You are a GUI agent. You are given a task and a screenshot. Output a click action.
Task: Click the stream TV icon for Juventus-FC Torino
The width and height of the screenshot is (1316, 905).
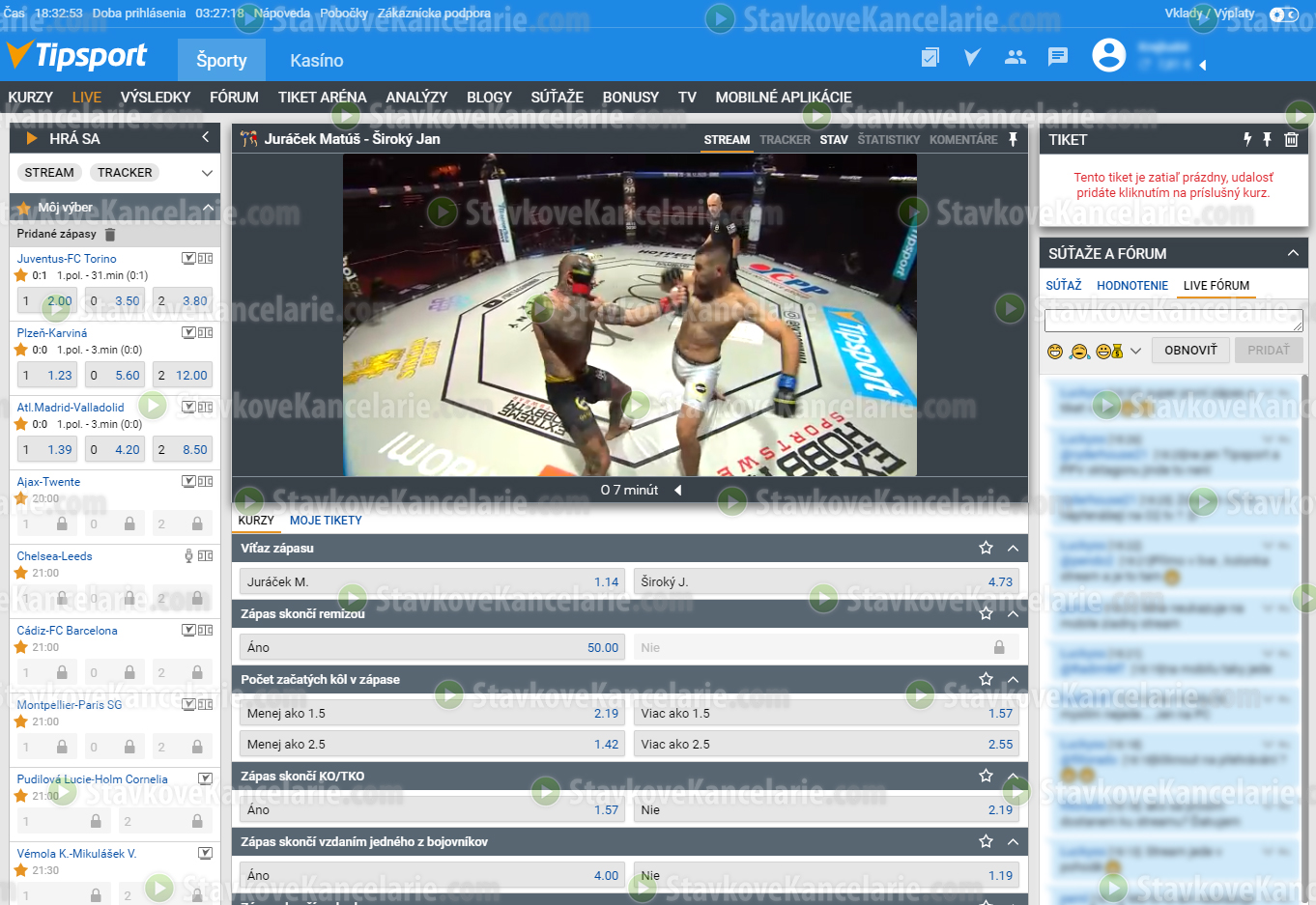pyautogui.click(x=188, y=258)
